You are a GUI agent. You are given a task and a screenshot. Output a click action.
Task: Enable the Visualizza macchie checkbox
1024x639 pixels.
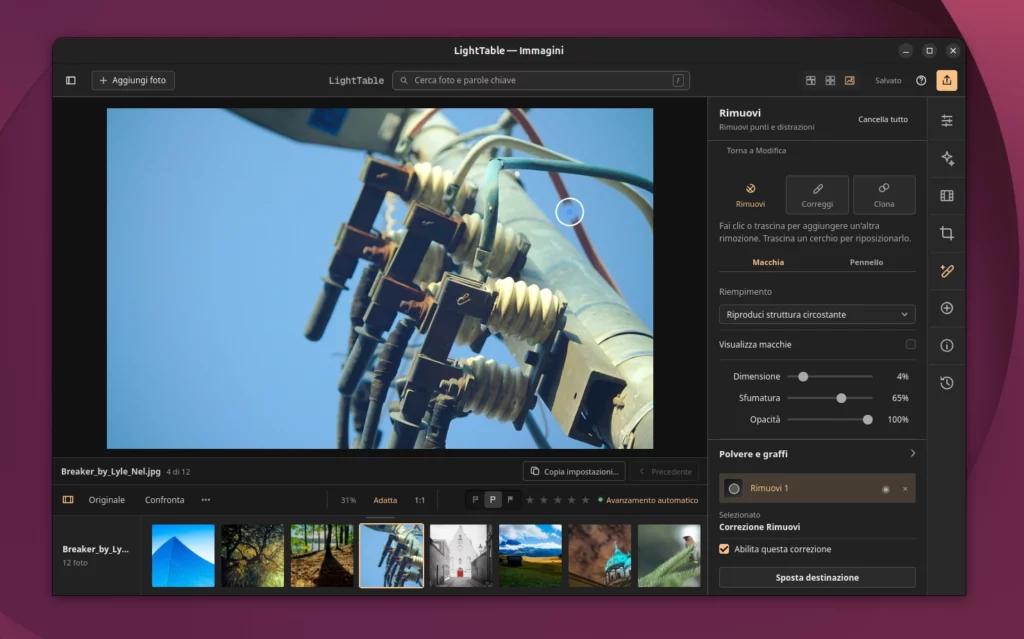(910, 344)
